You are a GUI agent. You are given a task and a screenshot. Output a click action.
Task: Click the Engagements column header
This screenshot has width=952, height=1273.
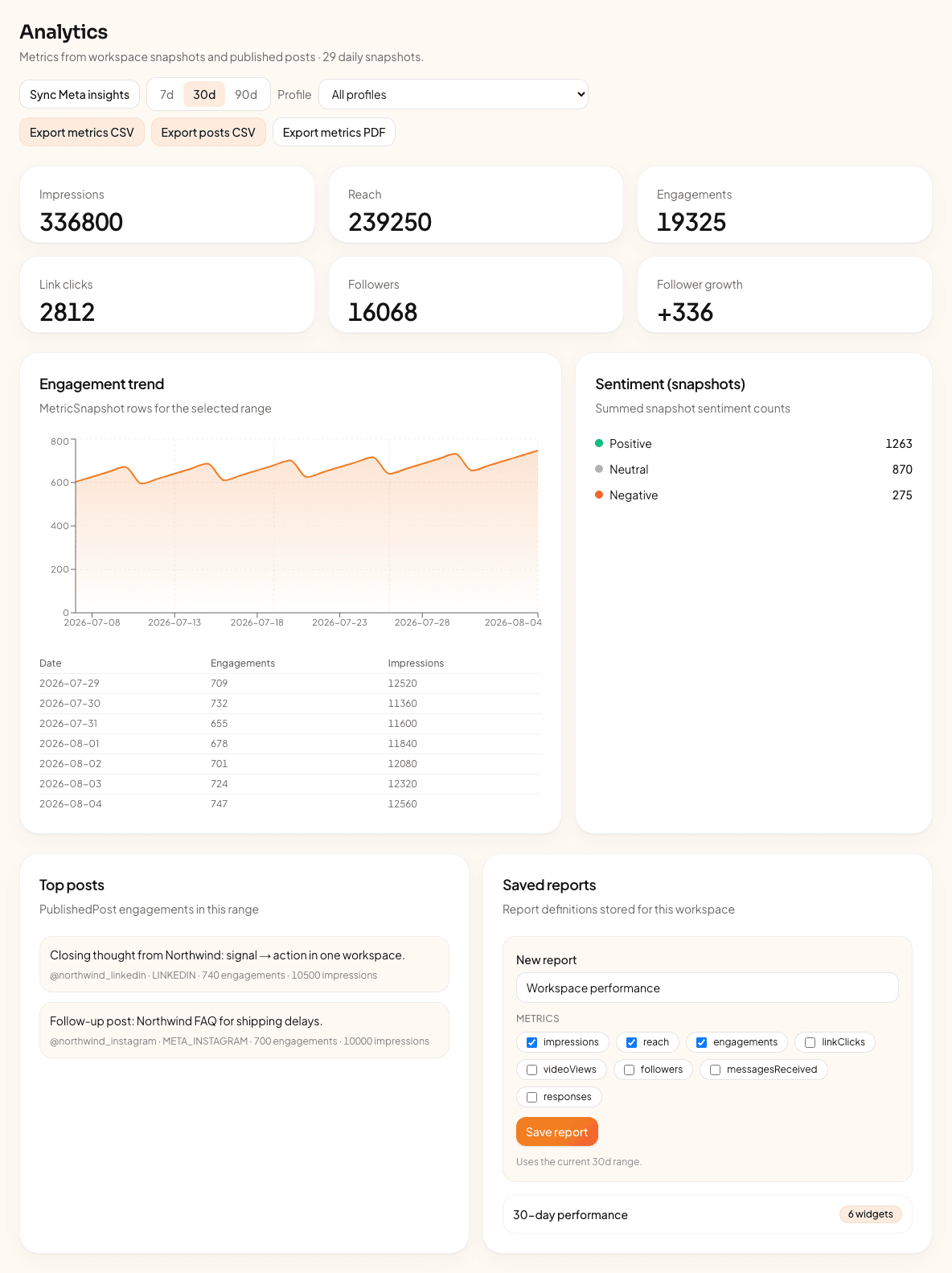[243, 663]
